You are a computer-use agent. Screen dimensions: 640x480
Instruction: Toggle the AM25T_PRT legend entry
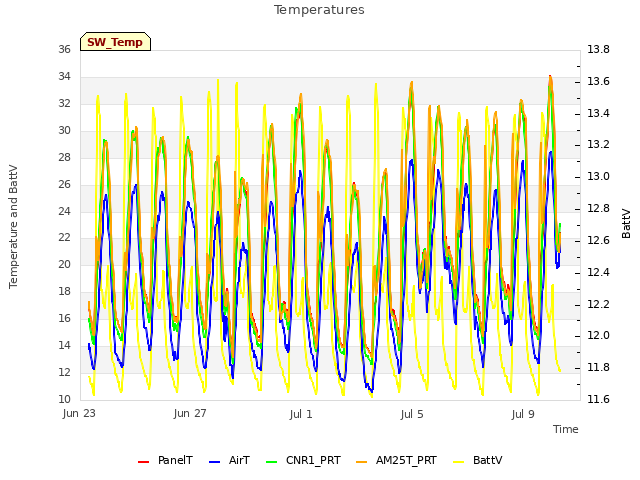coord(396,460)
